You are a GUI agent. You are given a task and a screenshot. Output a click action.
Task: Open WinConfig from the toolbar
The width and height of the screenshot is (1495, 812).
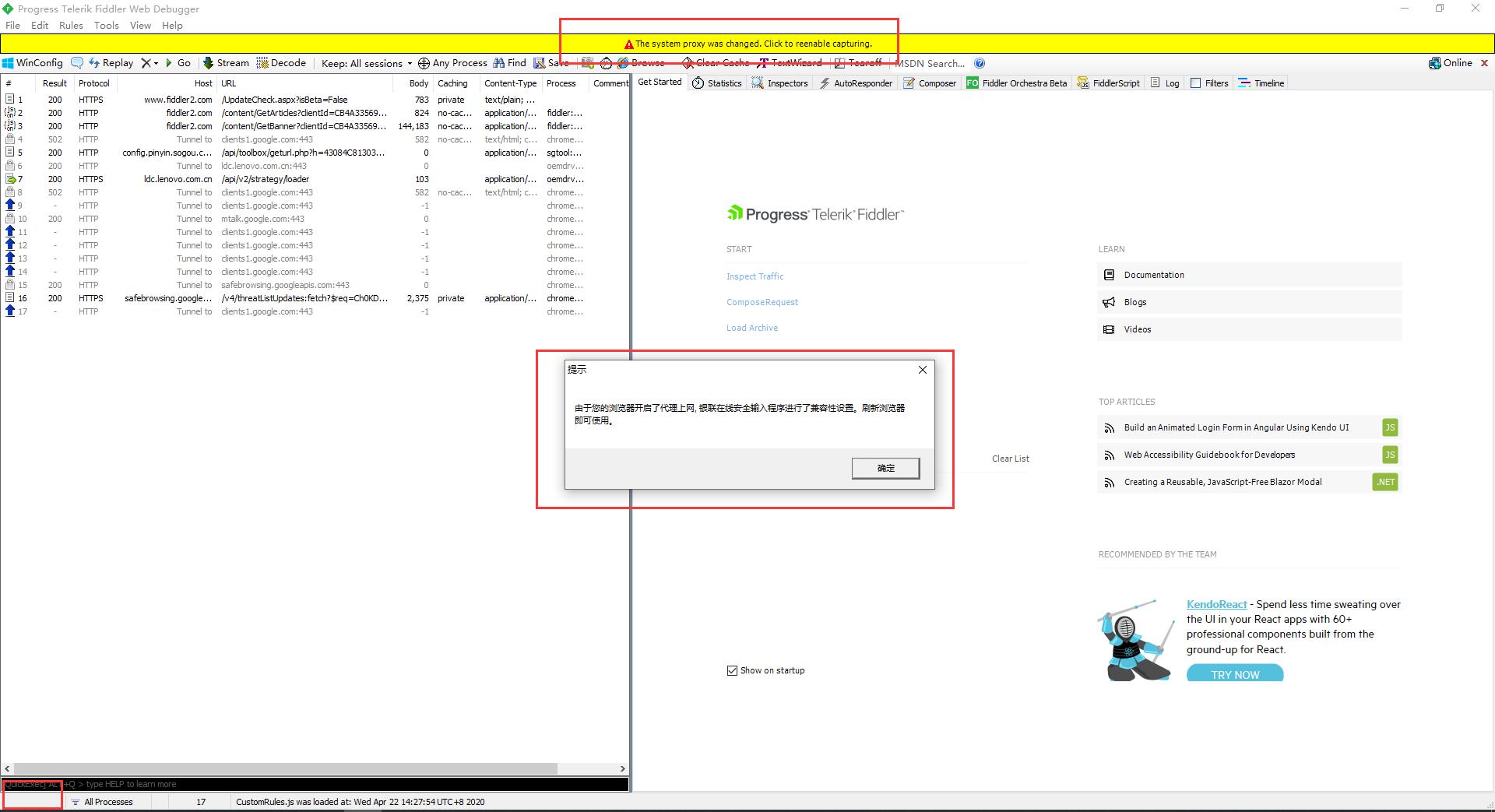(32, 63)
